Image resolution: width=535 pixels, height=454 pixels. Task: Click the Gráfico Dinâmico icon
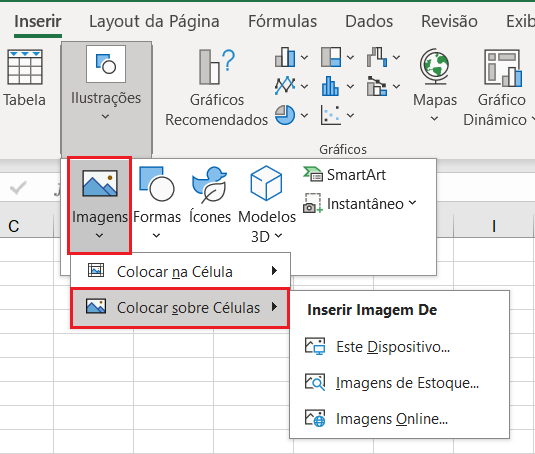click(x=503, y=68)
